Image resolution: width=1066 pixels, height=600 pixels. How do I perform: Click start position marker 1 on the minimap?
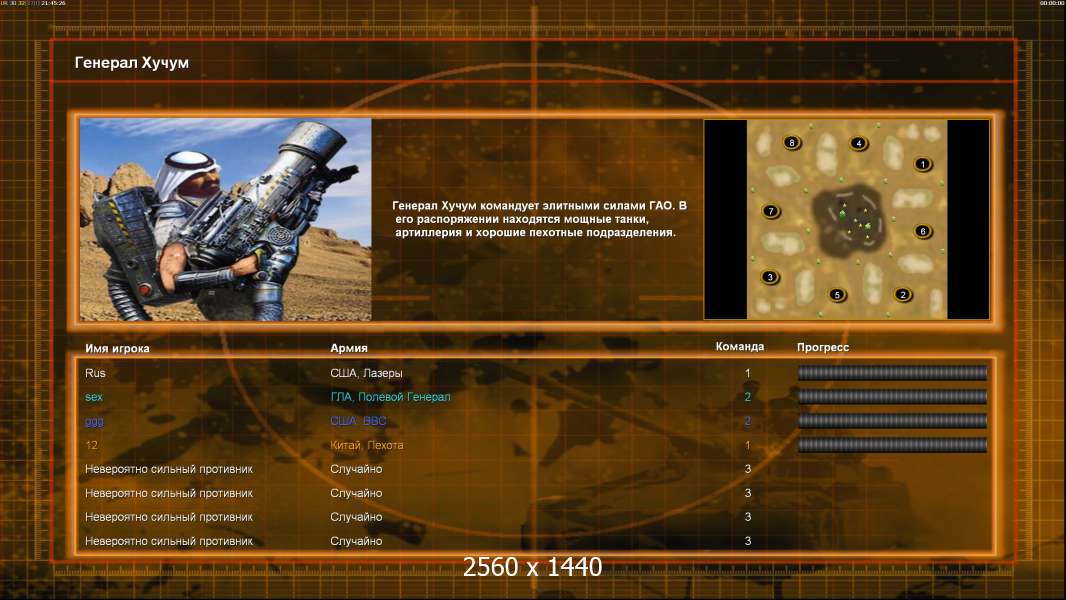[x=922, y=164]
